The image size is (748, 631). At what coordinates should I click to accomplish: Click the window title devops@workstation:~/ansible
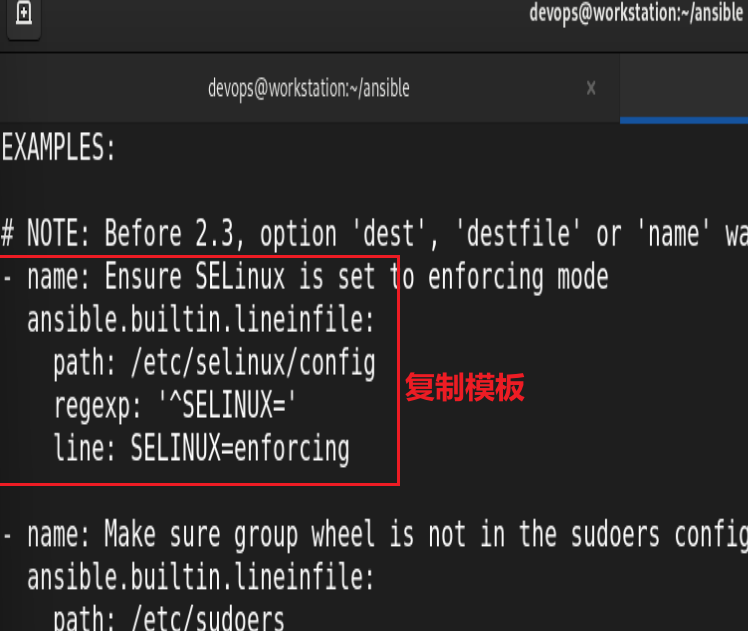(636, 13)
